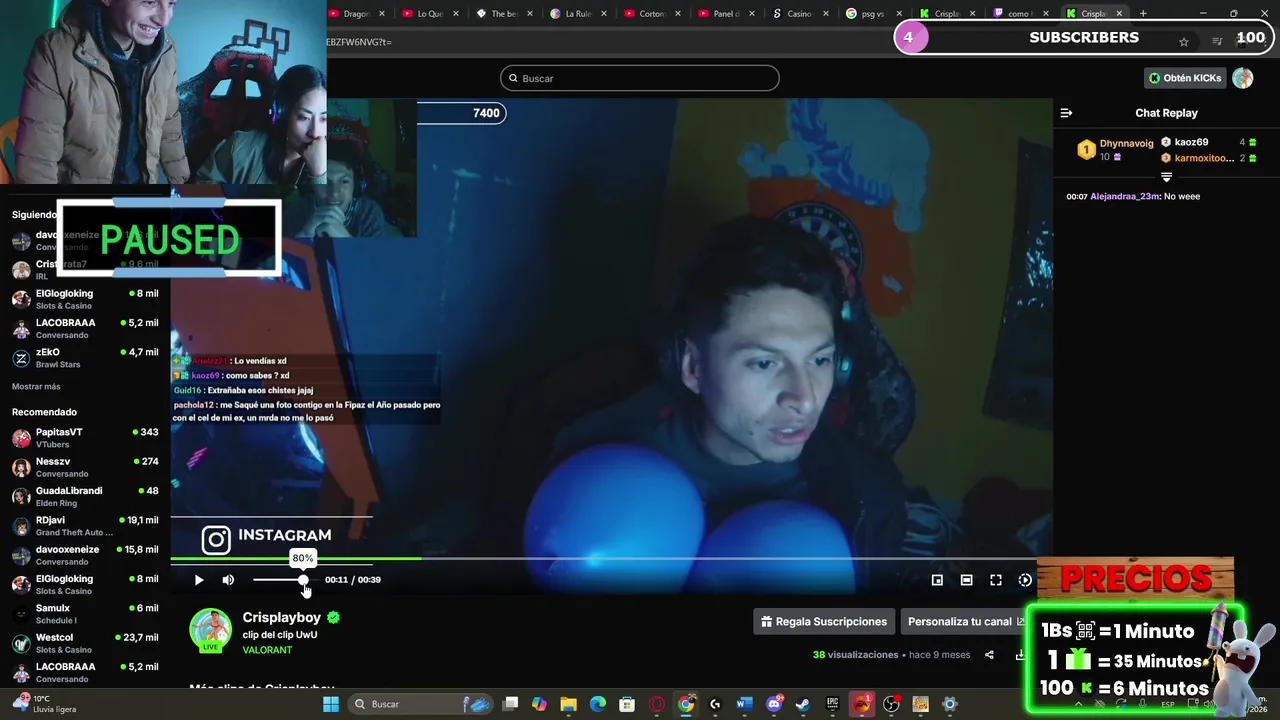
Task: Open the weather widget showing 10°C
Action: [x=42, y=704]
